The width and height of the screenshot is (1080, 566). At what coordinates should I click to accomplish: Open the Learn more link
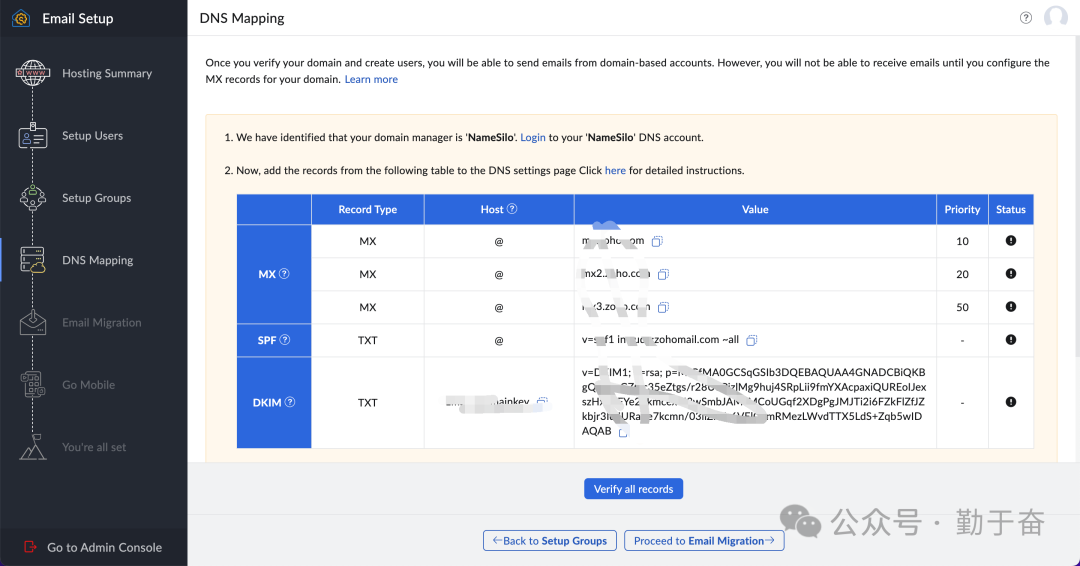pyautogui.click(x=371, y=80)
